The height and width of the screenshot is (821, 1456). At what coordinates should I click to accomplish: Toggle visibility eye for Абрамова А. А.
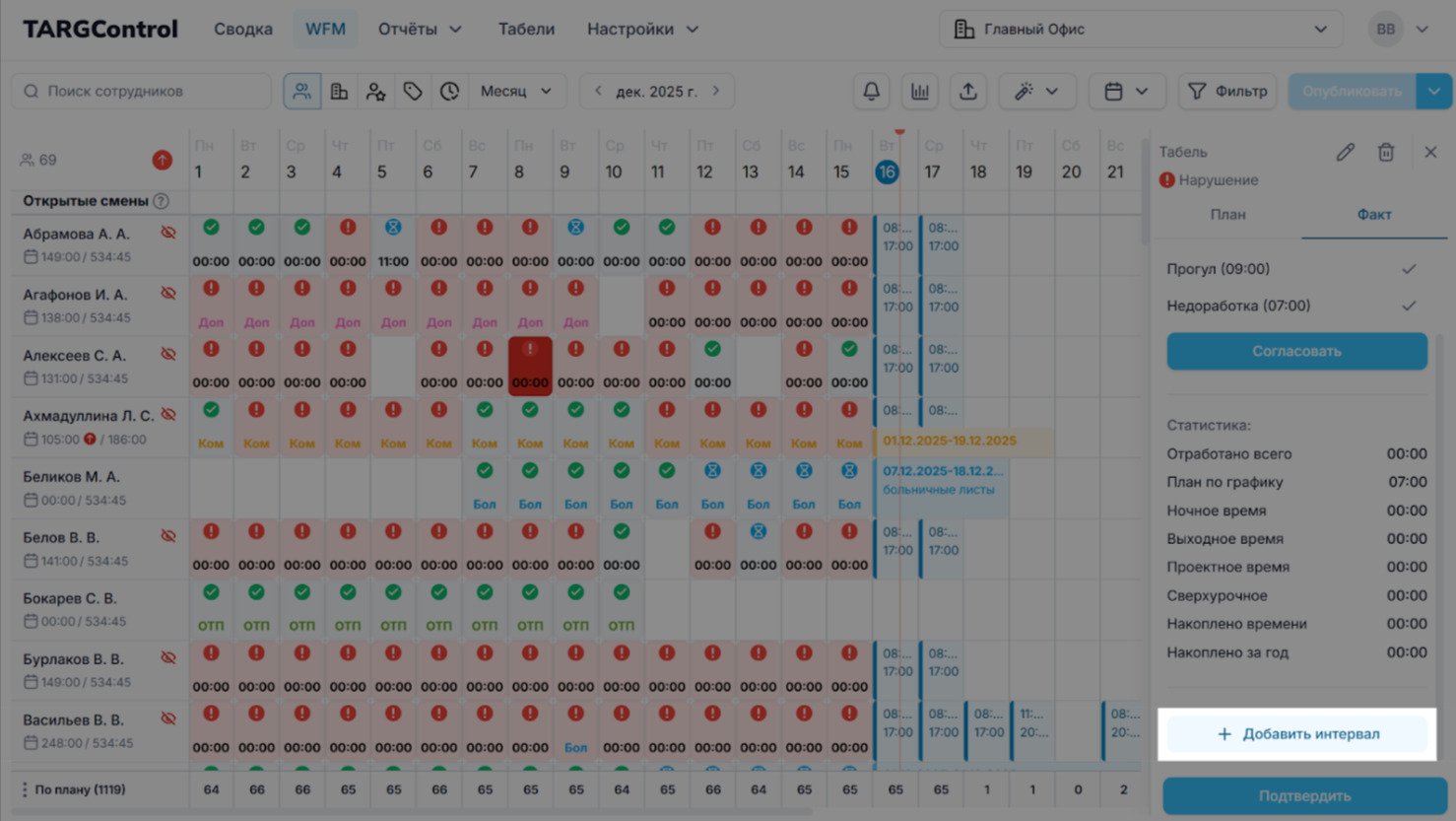tap(168, 234)
